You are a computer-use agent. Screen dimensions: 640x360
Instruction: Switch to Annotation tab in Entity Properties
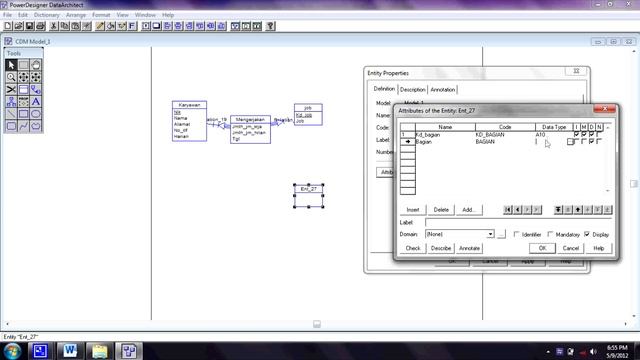tap(442, 89)
